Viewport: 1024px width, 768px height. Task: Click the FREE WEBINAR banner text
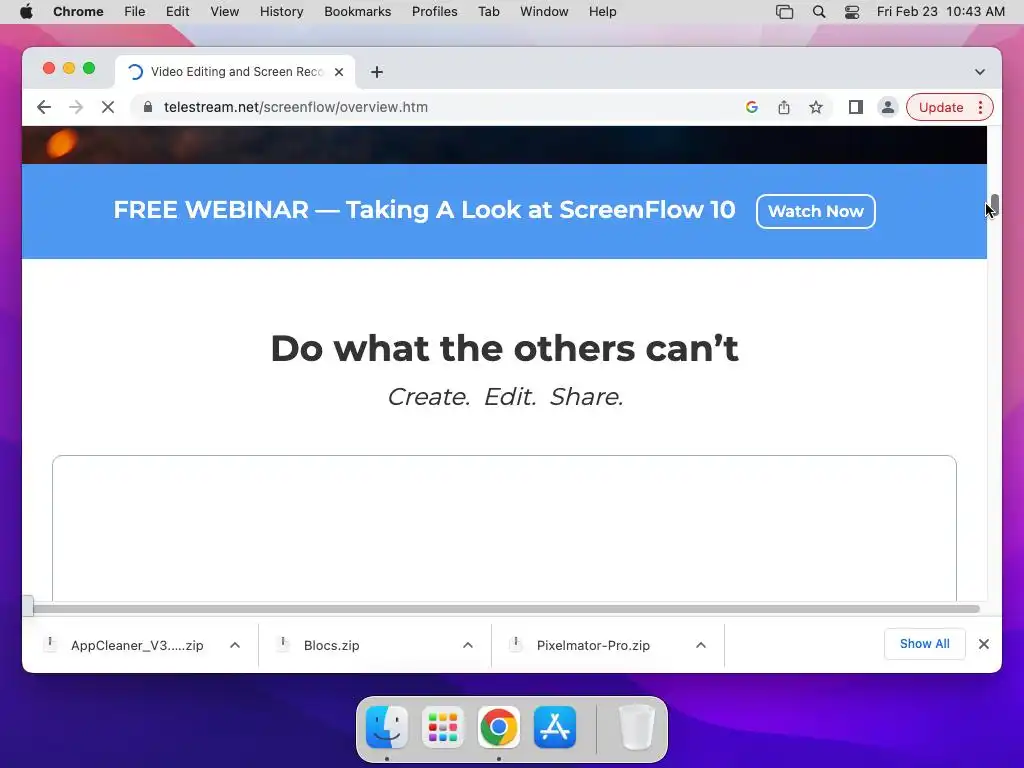pos(424,210)
